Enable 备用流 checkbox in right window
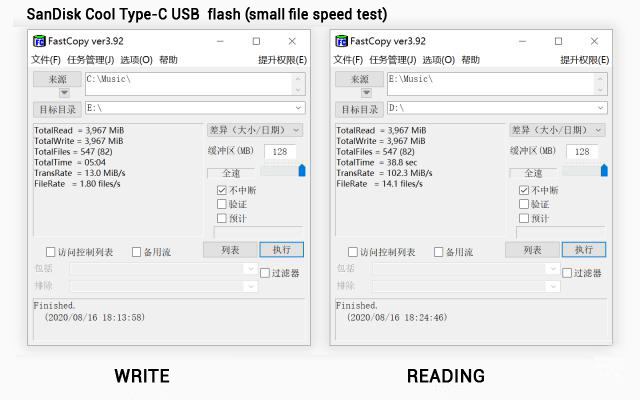Viewport: 640px width, 400px height. pyautogui.click(x=439, y=252)
